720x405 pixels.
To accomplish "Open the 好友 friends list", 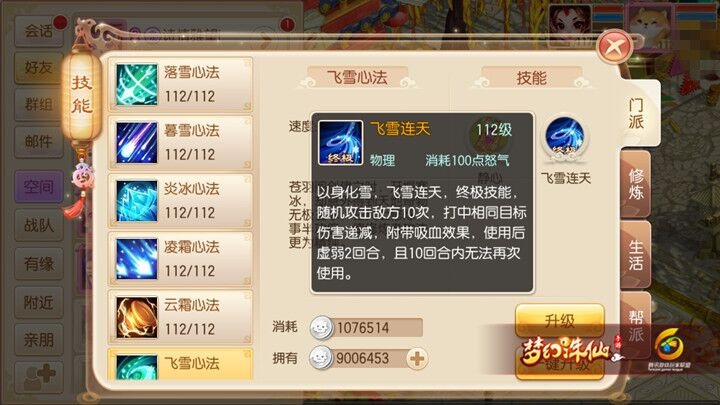I will [x=39, y=68].
